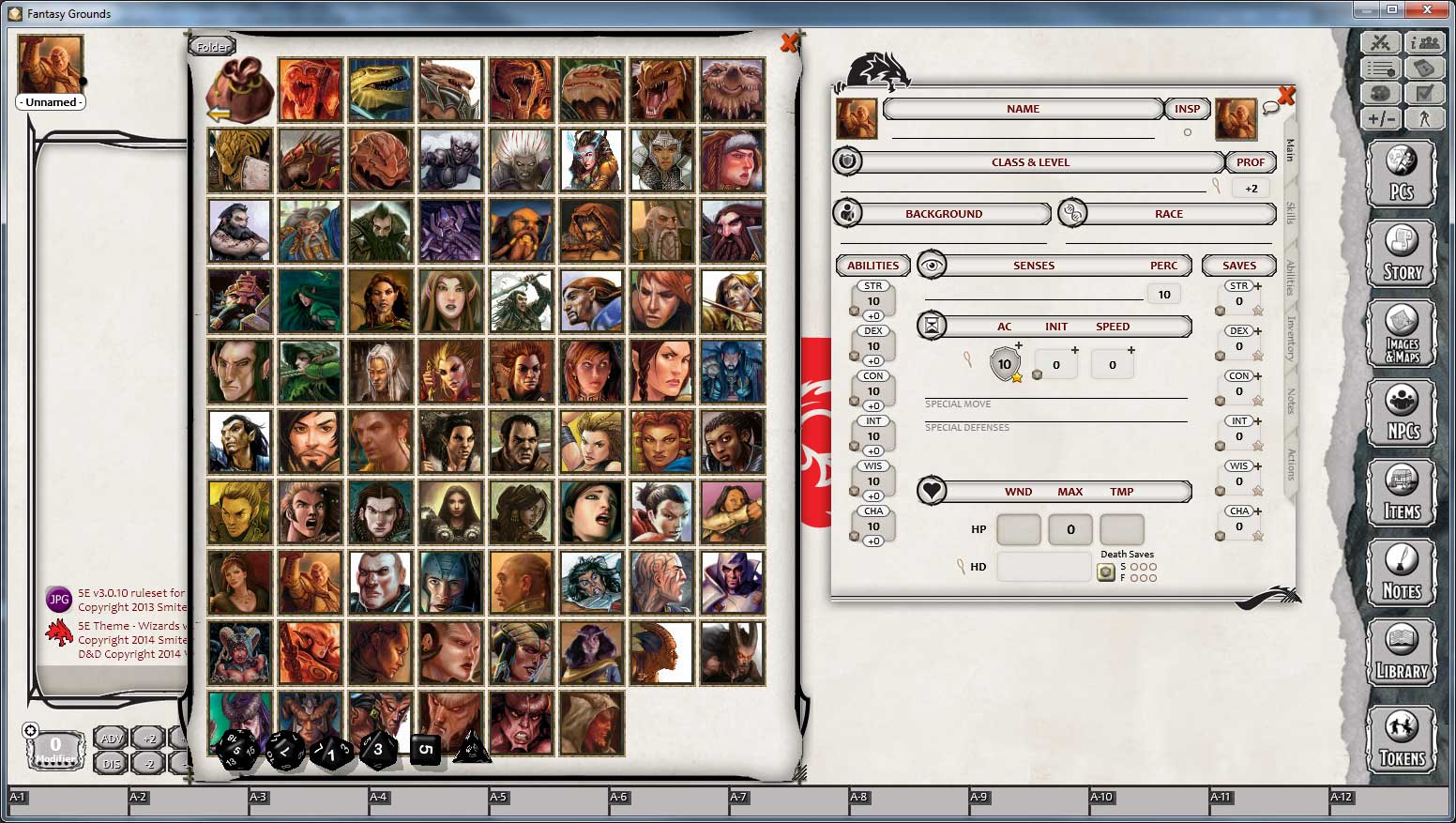
Task: Click the PROF proficiency button
Action: pos(1251,161)
